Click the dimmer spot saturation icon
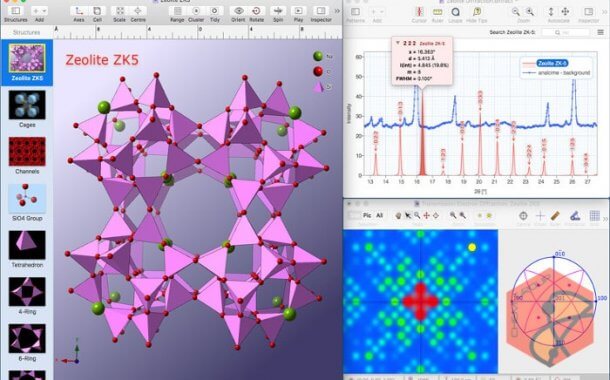 pyautogui.click(x=479, y=215)
